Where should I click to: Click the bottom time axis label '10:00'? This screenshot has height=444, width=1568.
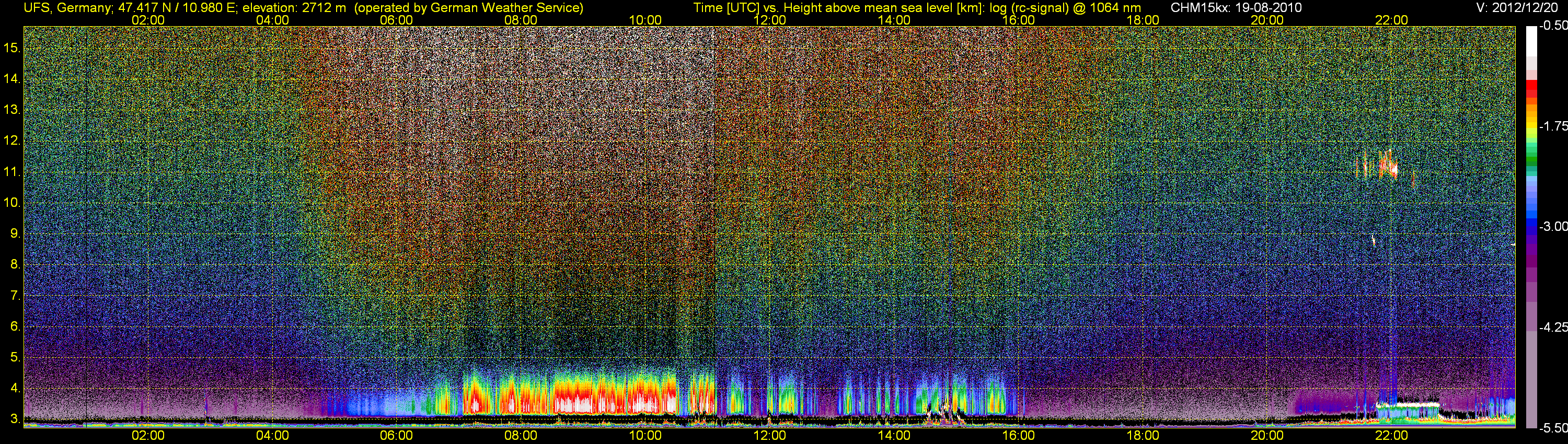[645, 436]
